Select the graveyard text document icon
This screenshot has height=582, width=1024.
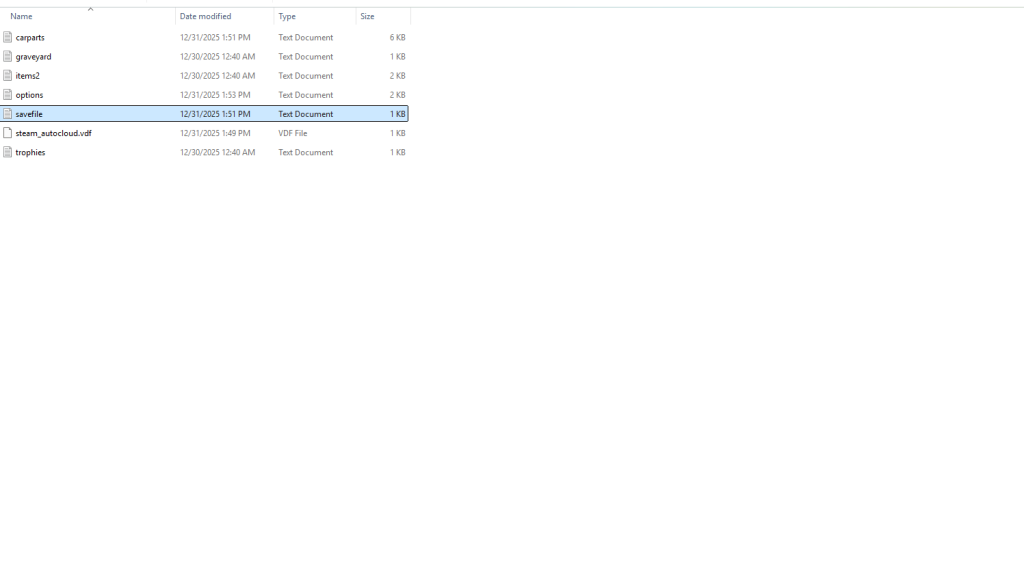[x=8, y=56]
